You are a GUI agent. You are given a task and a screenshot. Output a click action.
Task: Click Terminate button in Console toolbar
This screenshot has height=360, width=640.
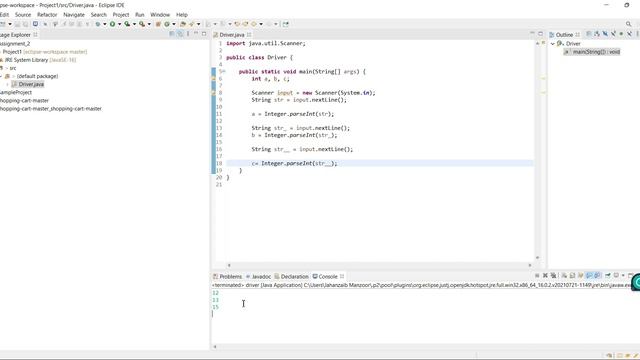pyautogui.click(x=537, y=276)
